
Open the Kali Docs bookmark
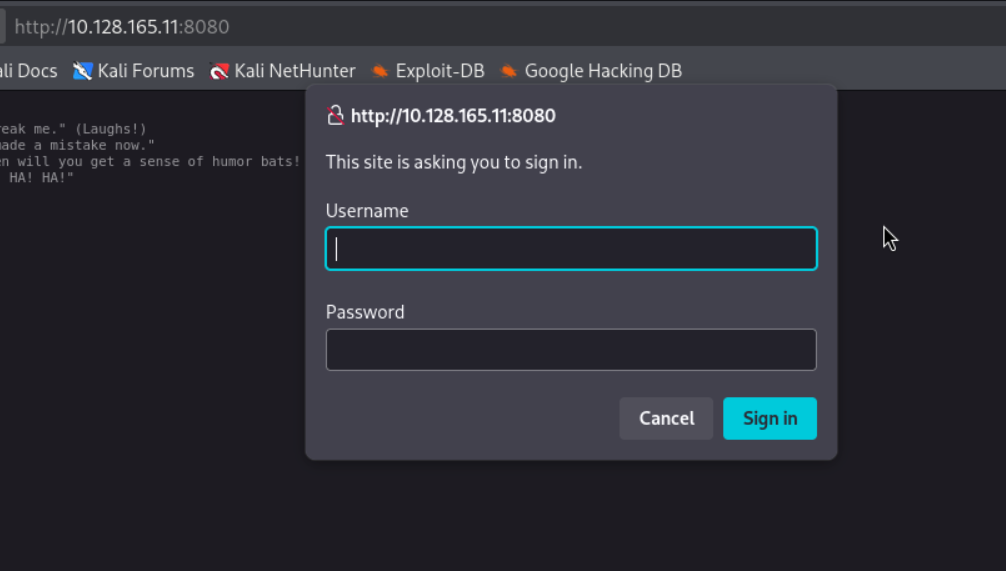28,71
